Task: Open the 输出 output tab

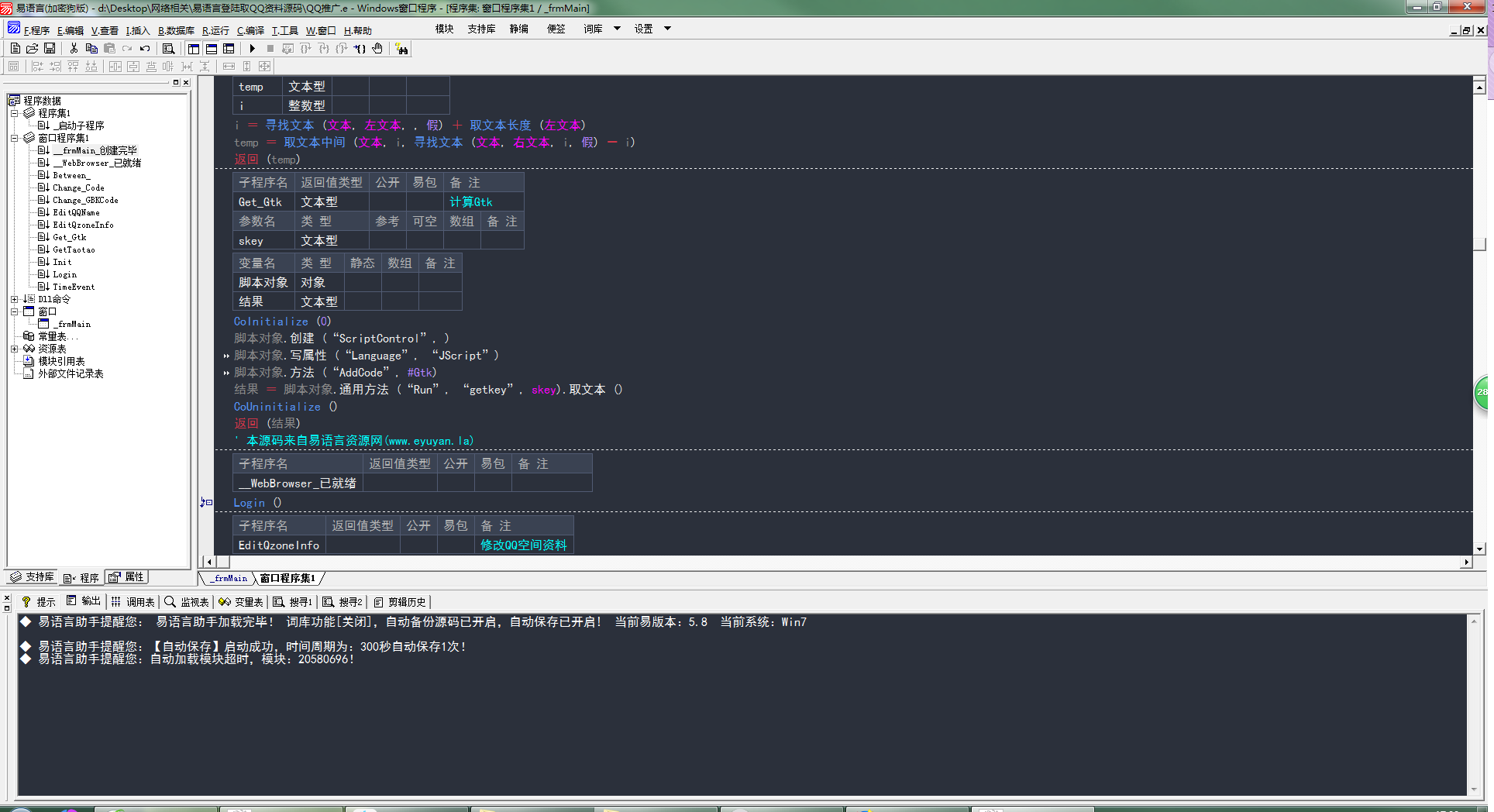Action: (x=84, y=601)
